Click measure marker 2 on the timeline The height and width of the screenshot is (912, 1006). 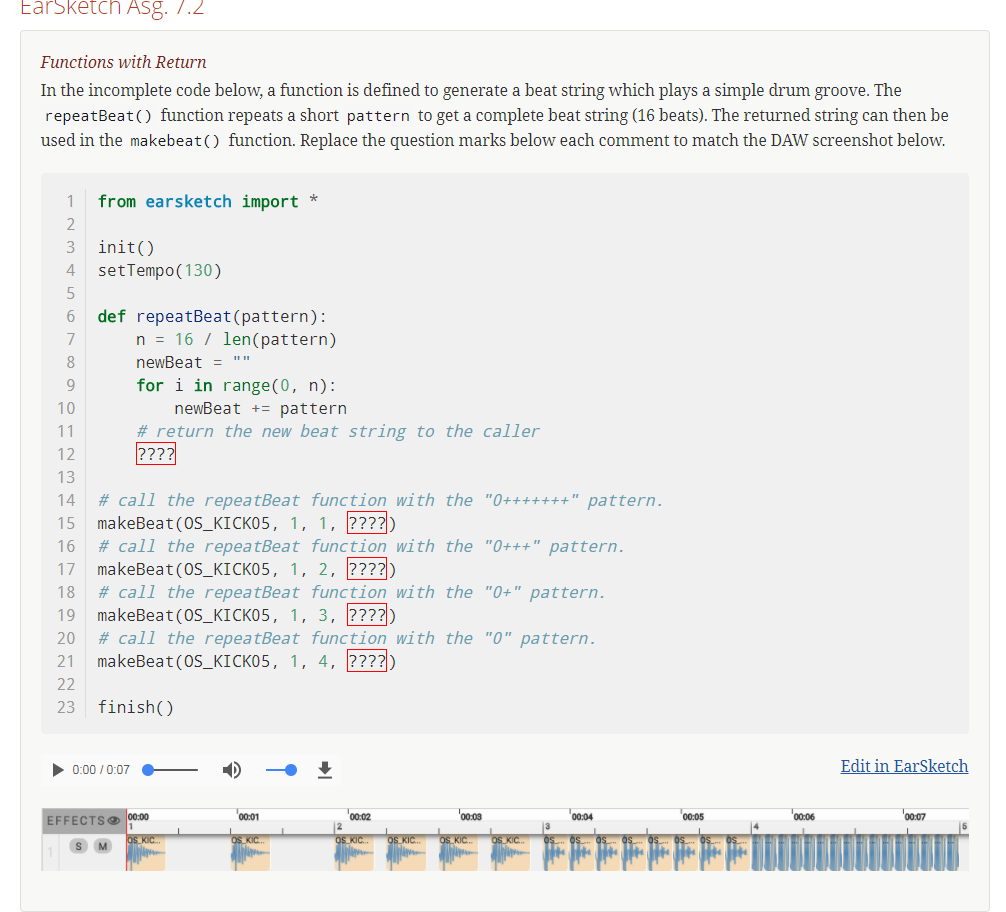pos(337,828)
